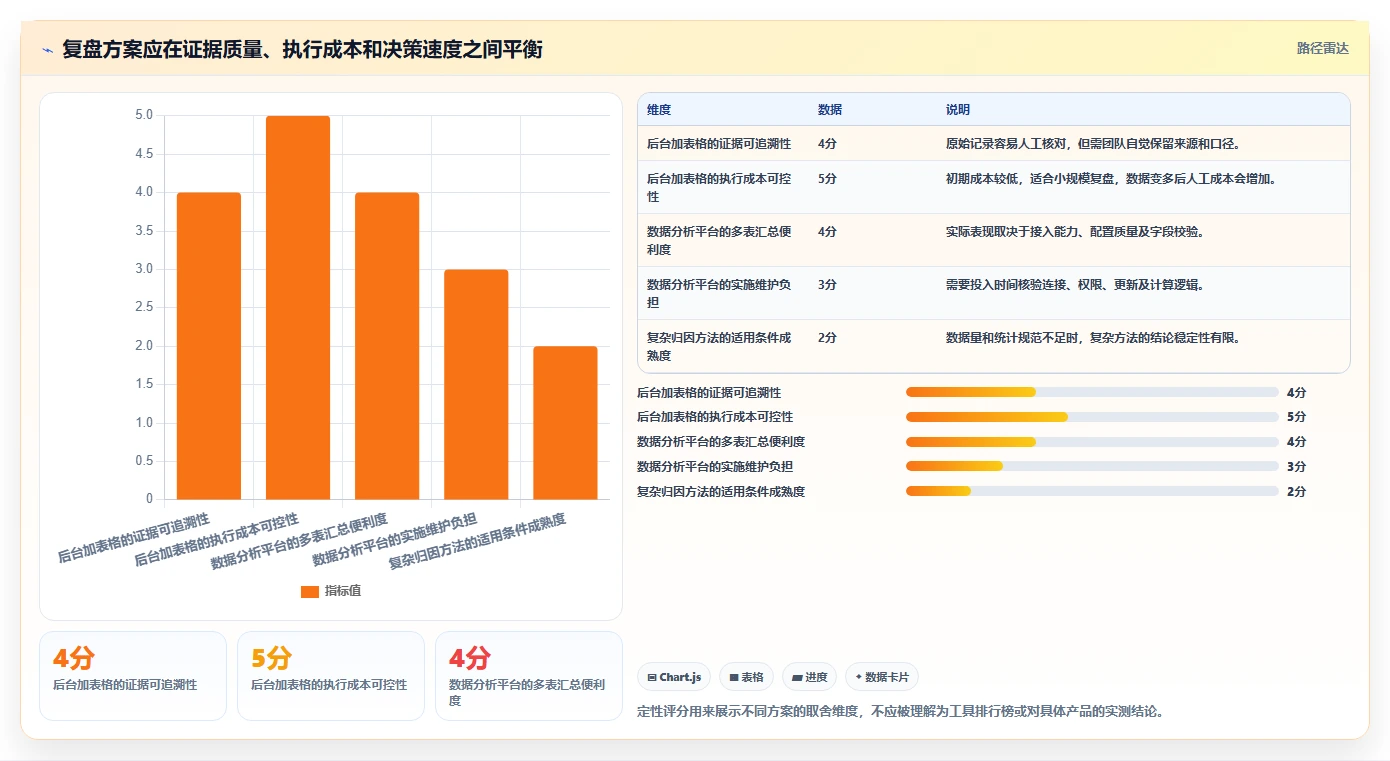Click the bar for 后台加表格的证据可追溯性
Screen dimensions: 1390x761
(x=209, y=346)
